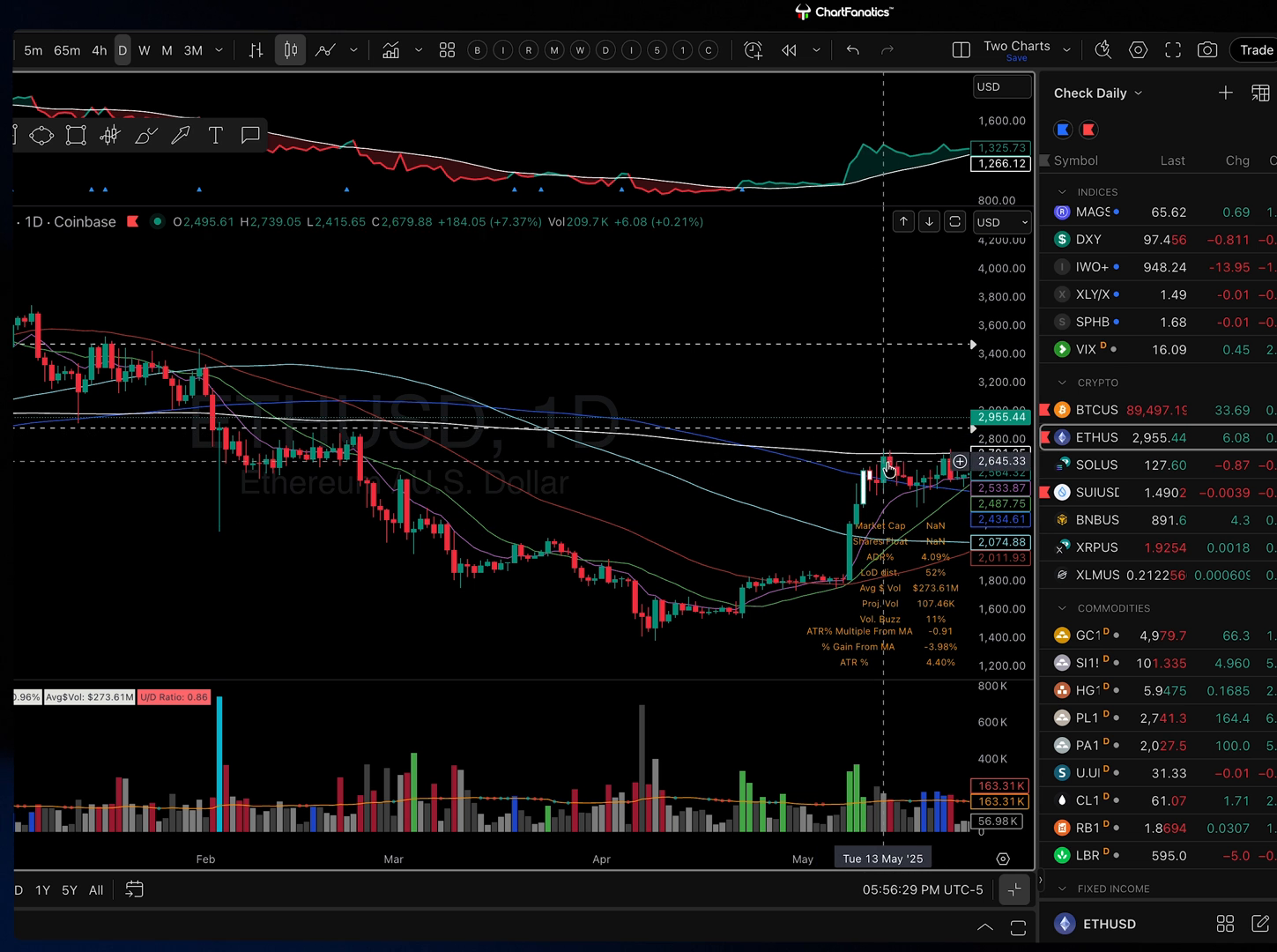Open chart time-axis settings hexagon icon

point(1003,859)
